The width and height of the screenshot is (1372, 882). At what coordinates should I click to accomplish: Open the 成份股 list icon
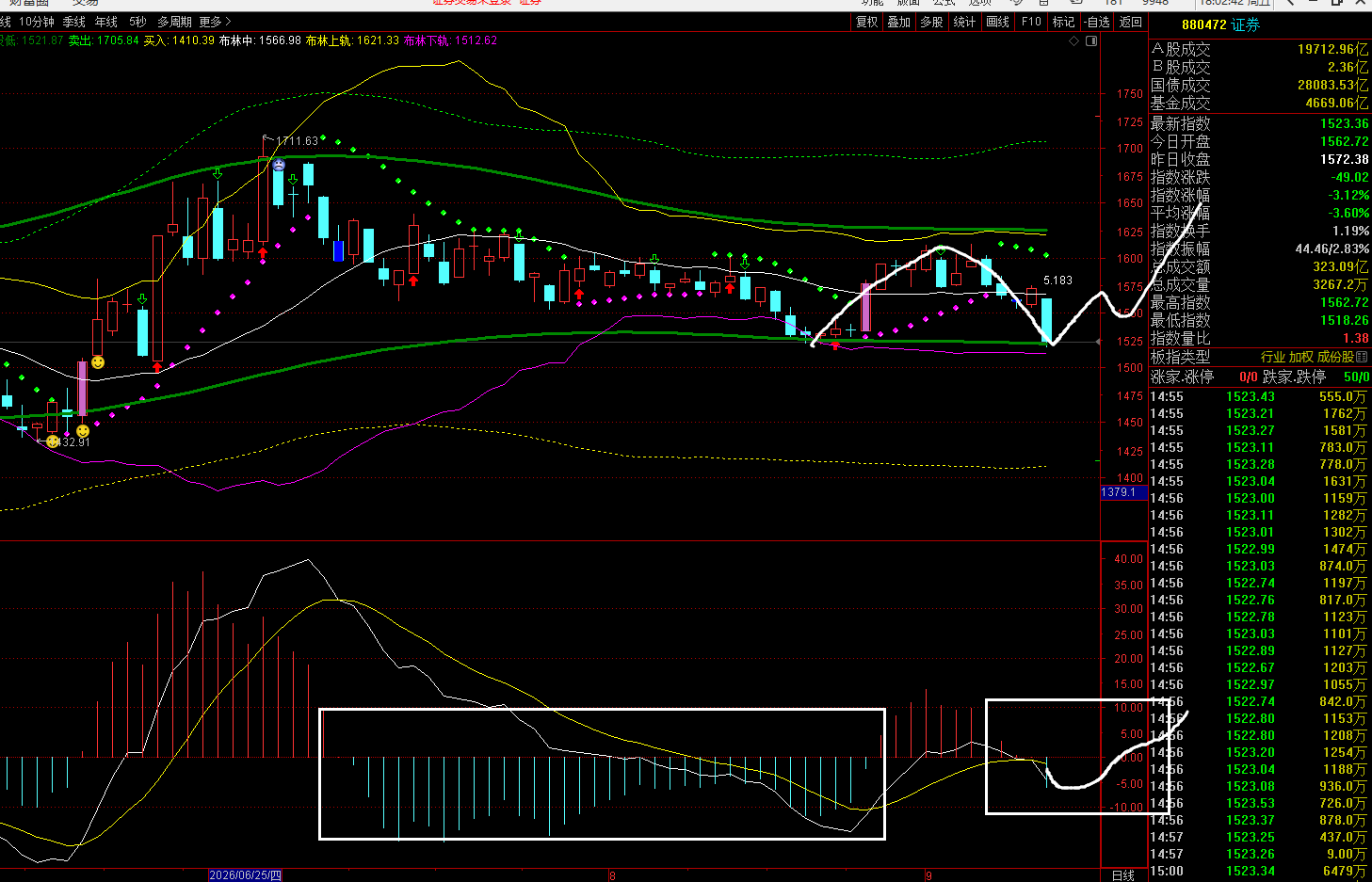tap(1362, 357)
